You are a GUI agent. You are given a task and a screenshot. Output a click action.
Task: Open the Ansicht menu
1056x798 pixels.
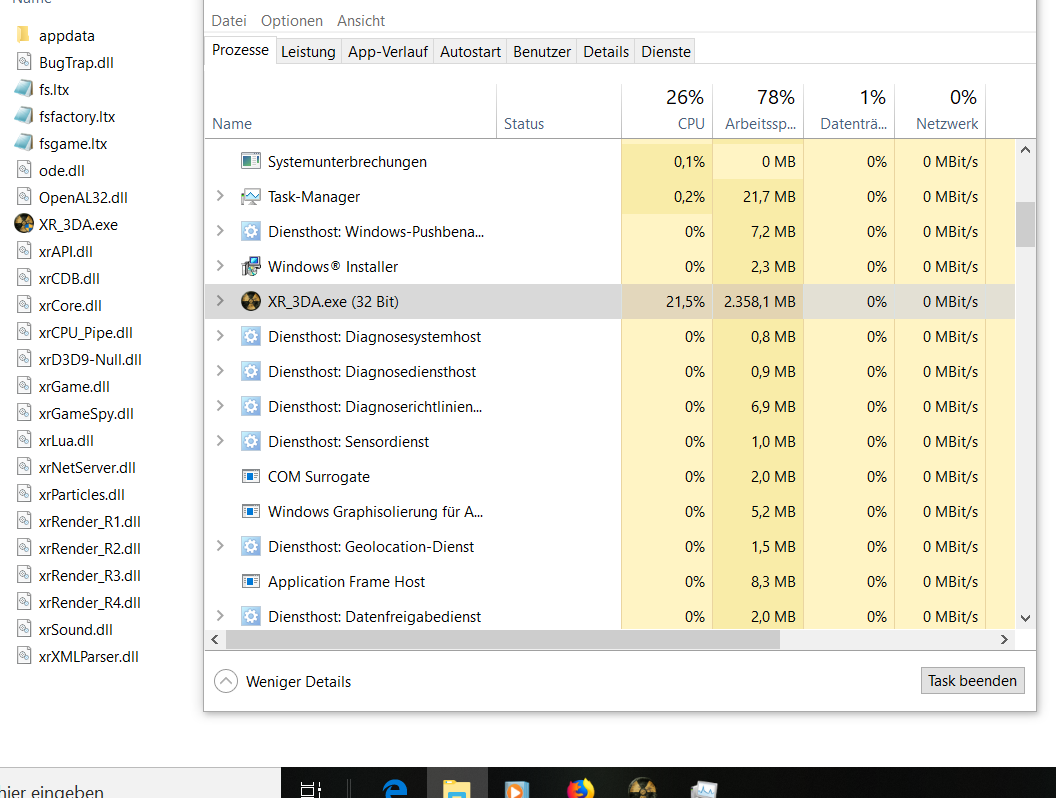click(361, 21)
